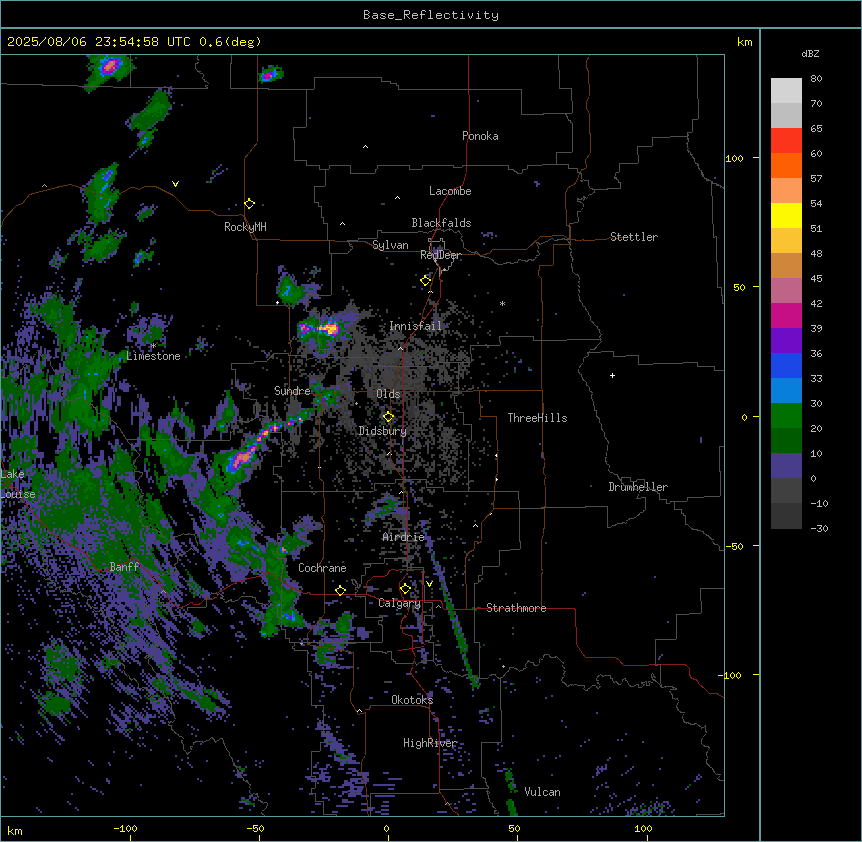862x842 pixels.
Task: Select the red 60–65 dBZ legend swatch
Action: point(786,141)
